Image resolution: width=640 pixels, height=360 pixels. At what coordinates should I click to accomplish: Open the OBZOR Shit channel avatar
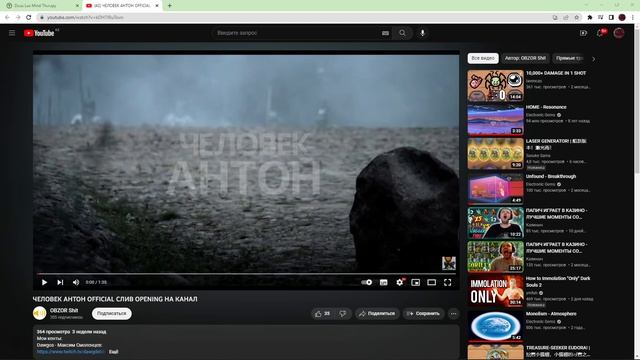click(40, 313)
